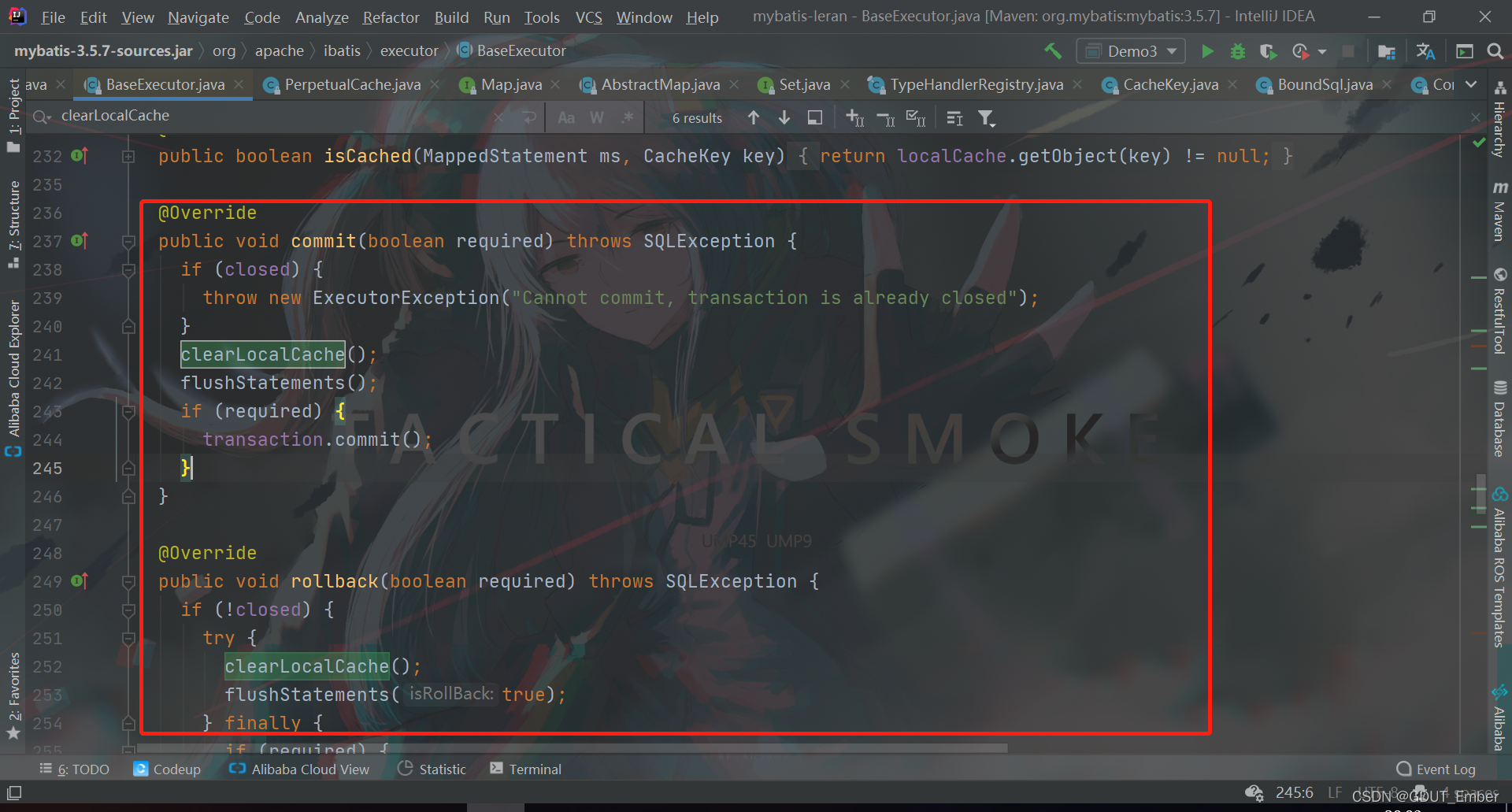Viewport: 1512px width, 812px height.
Task: Start debugging with the bug icon
Action: (1238, 51)
